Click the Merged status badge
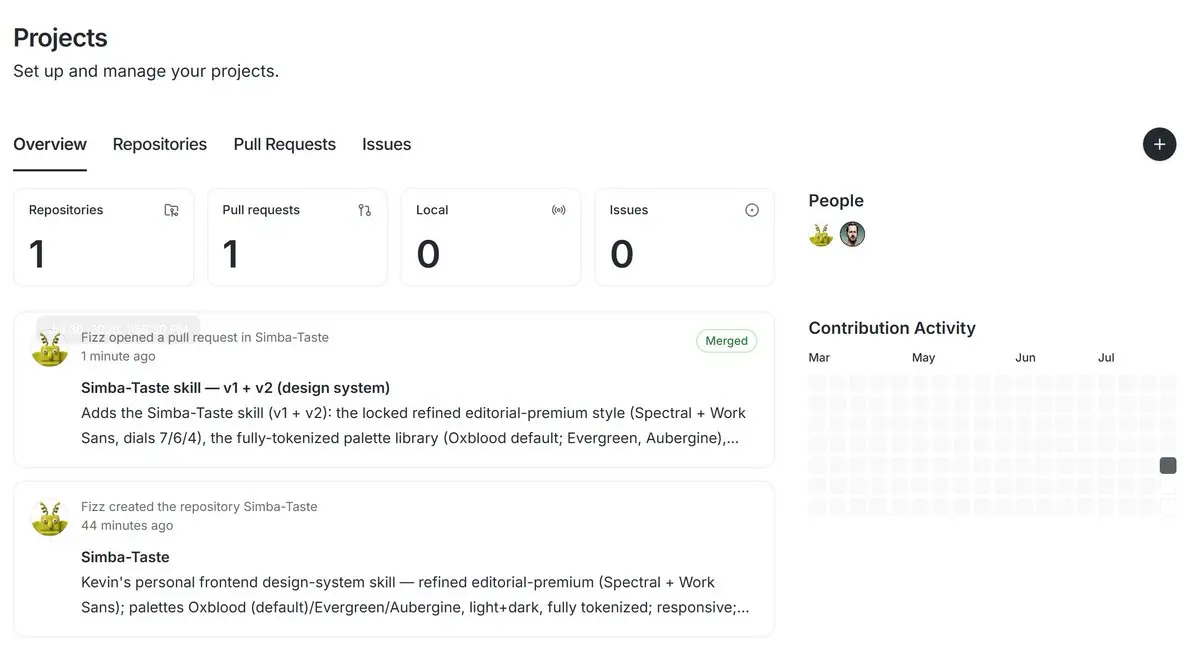1200x662 pixels. point(727,341)
